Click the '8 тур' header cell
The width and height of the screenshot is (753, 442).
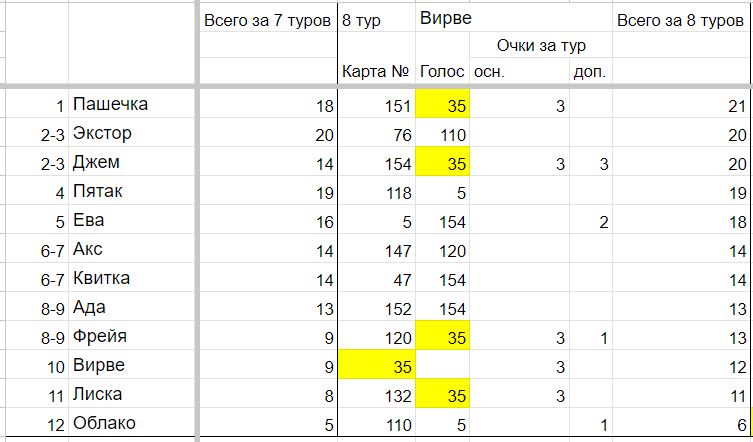[x=376, y=20]
